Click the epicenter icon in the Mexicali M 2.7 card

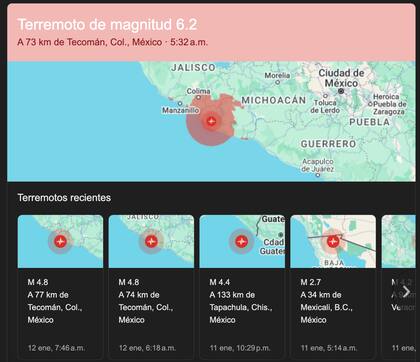333,241
